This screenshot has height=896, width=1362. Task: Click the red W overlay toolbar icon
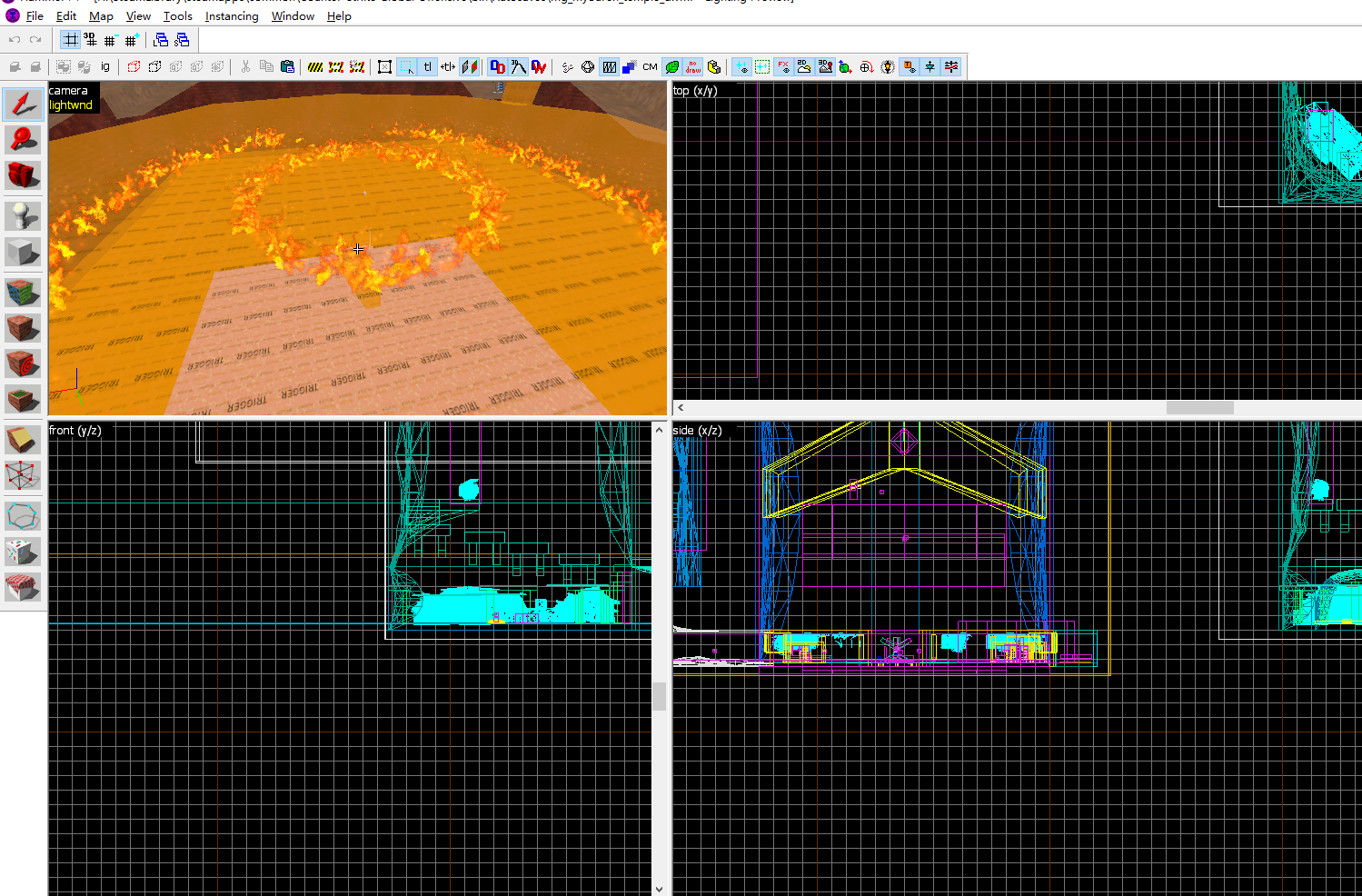[x=540, y=66]
